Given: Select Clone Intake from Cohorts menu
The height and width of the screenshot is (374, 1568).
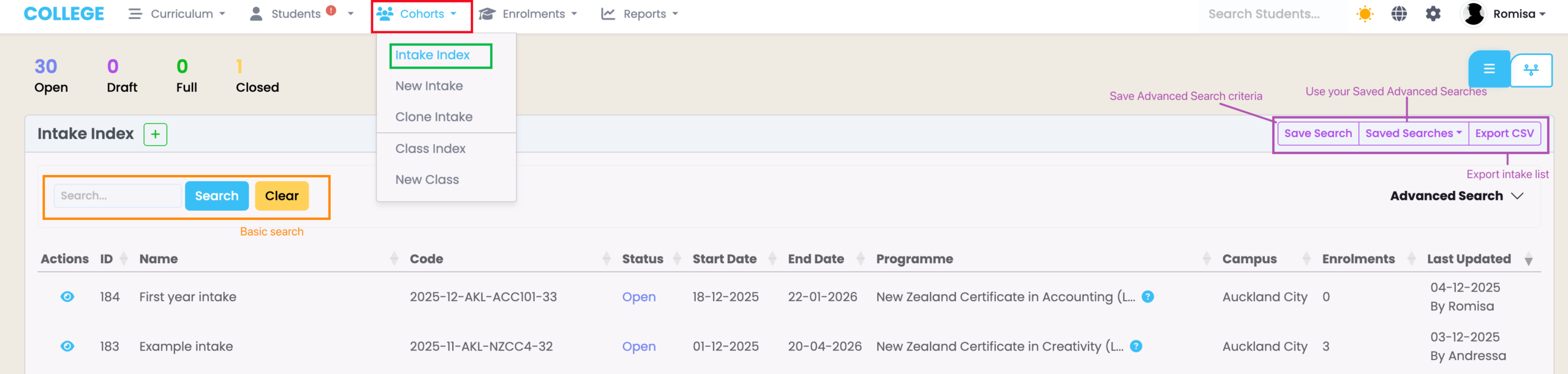Looking at the screenshot, I should (x=434, y=117).
